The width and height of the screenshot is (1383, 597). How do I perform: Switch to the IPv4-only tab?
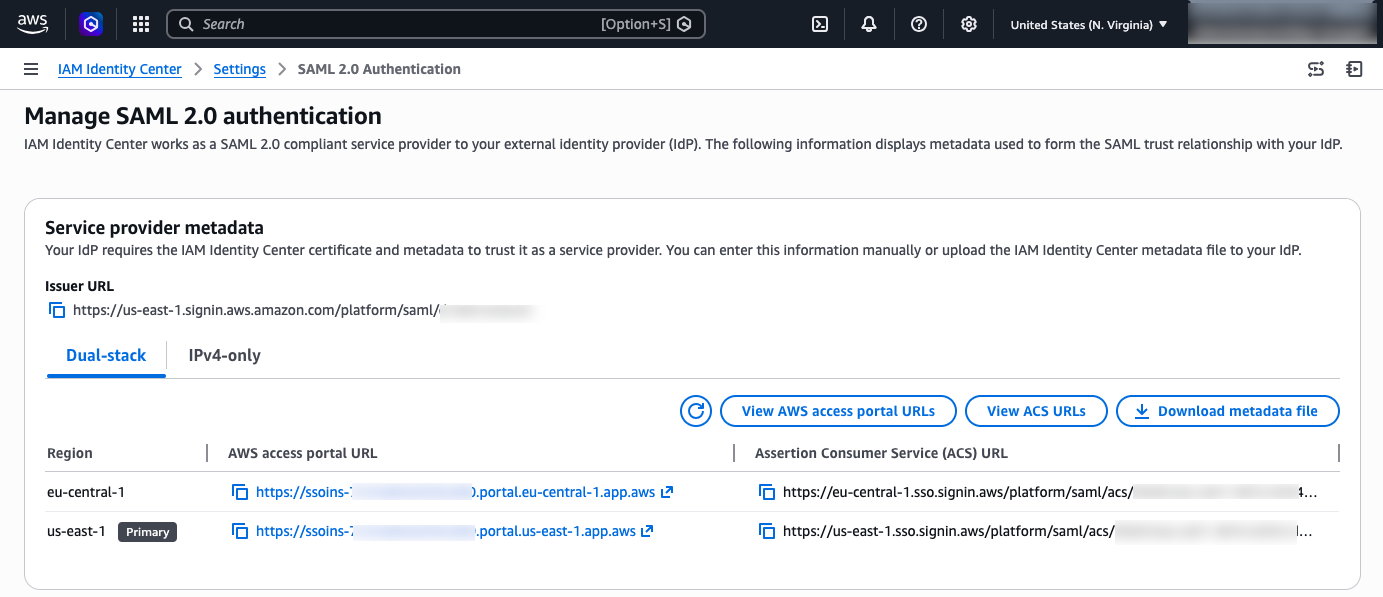tap(224, 355)
